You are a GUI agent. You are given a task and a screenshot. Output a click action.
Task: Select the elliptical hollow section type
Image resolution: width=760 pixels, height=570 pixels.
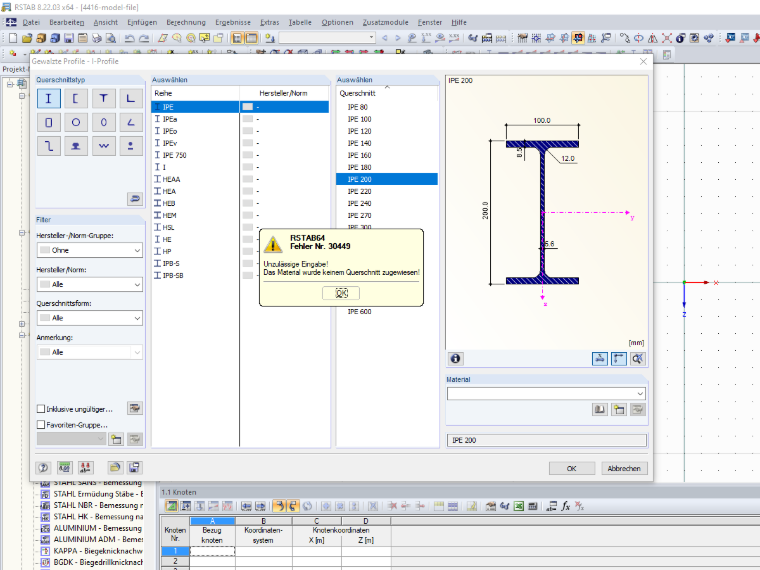click(x=103, y=122)
